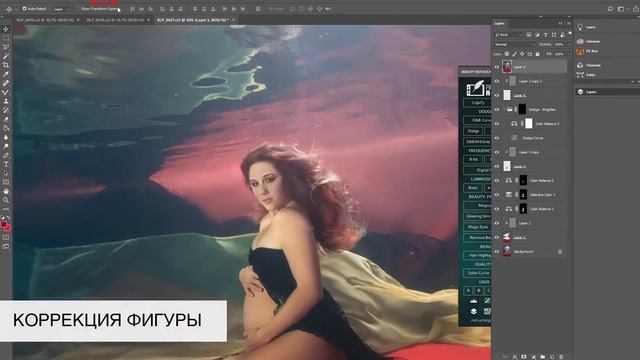Click the Opacity value field
The height and width of the screenshot is (360, 640).
559,44
